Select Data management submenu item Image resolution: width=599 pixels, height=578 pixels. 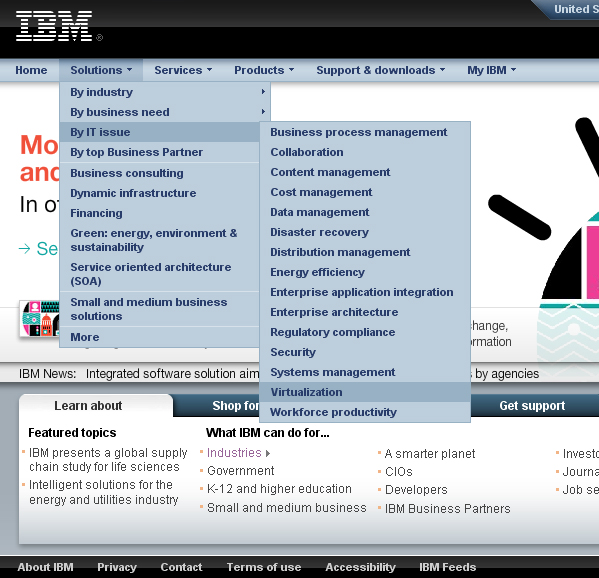click(x=365, y=212)
